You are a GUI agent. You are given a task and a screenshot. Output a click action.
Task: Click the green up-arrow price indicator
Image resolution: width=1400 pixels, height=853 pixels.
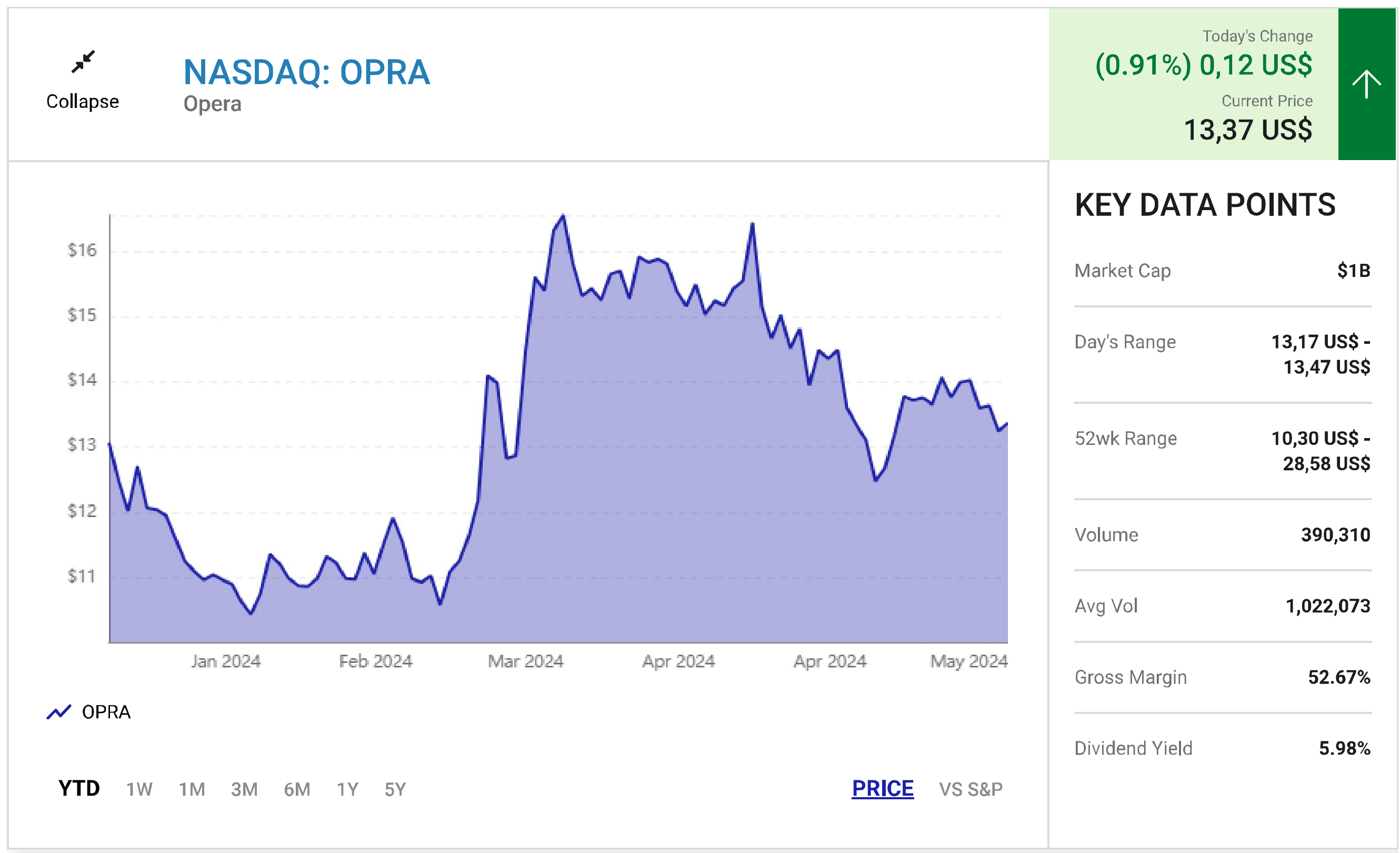1366,84
